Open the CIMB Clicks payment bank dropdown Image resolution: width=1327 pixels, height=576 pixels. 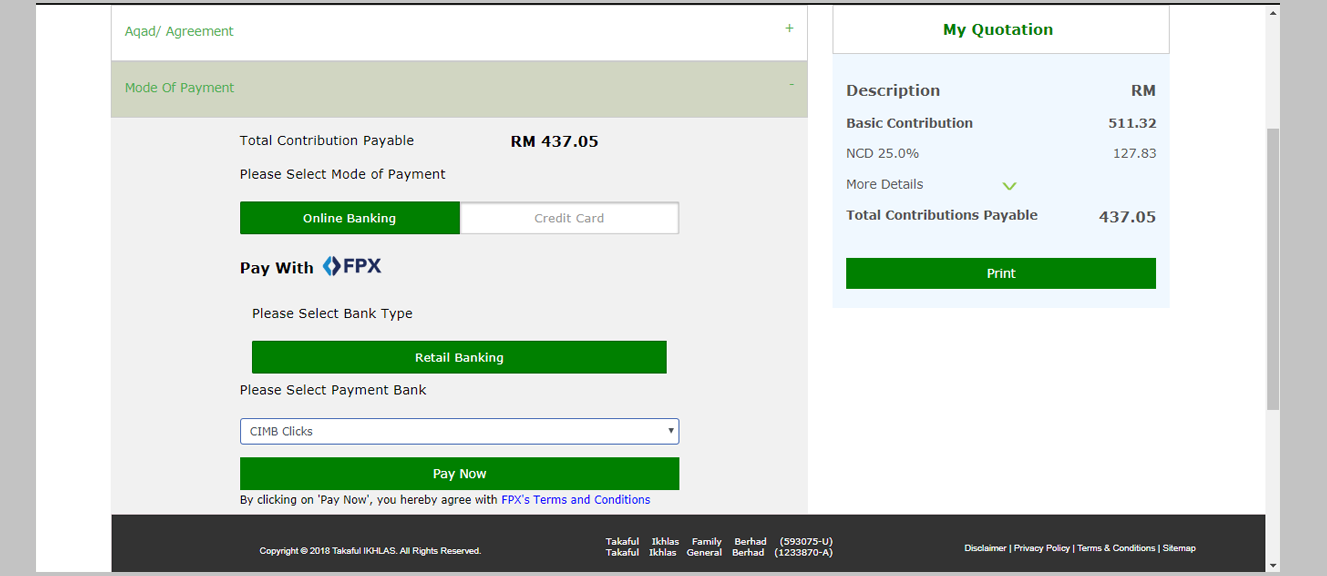point(459,431)
